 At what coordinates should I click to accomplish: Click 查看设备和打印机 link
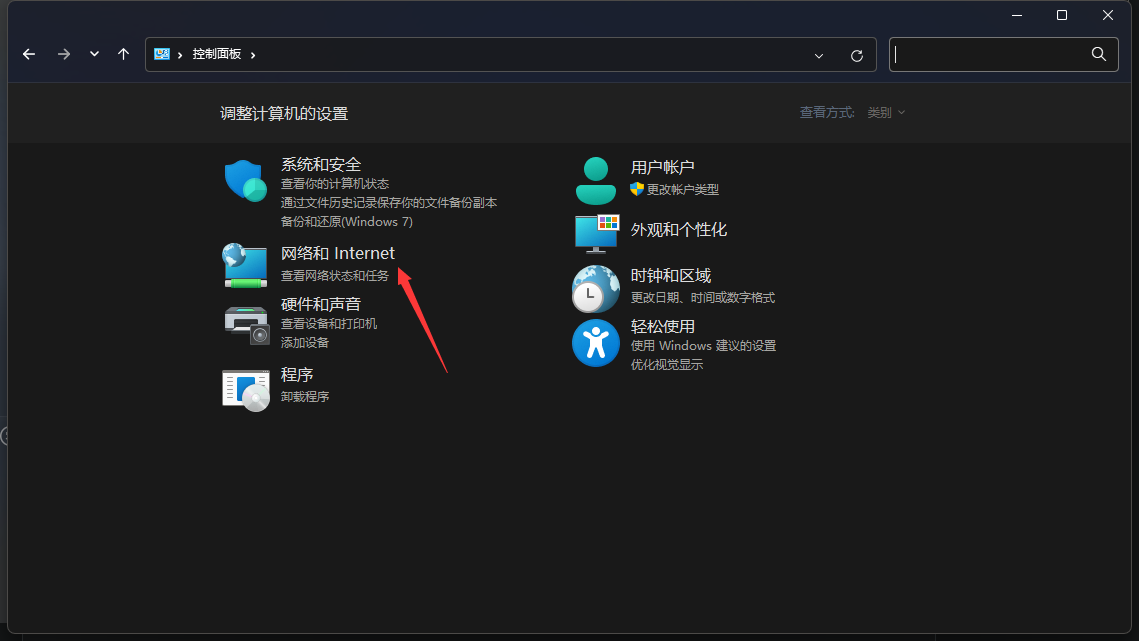(x=329, y=323)
